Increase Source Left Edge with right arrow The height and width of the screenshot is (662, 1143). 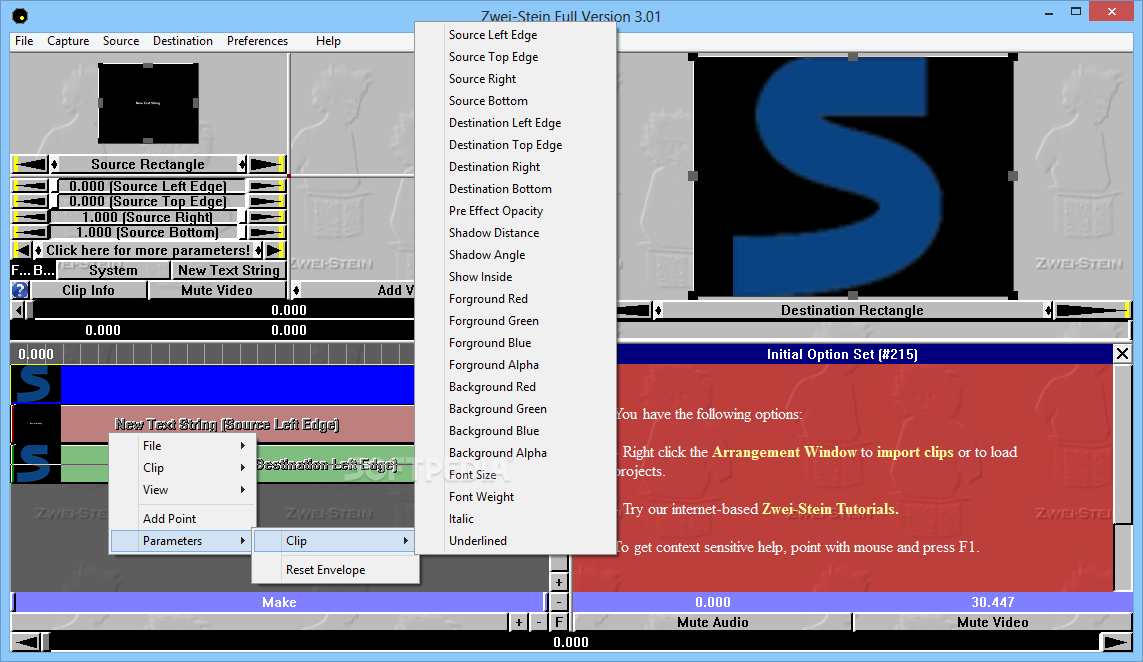tap(267, 186)
